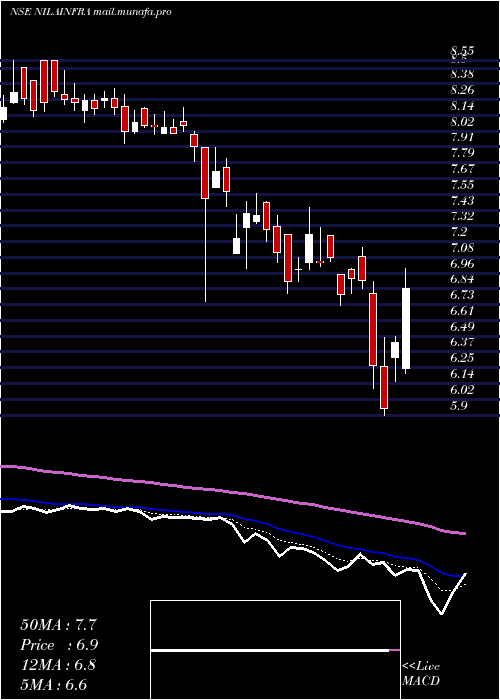
Task: Click the pink 50MA line
Action: 232,492
